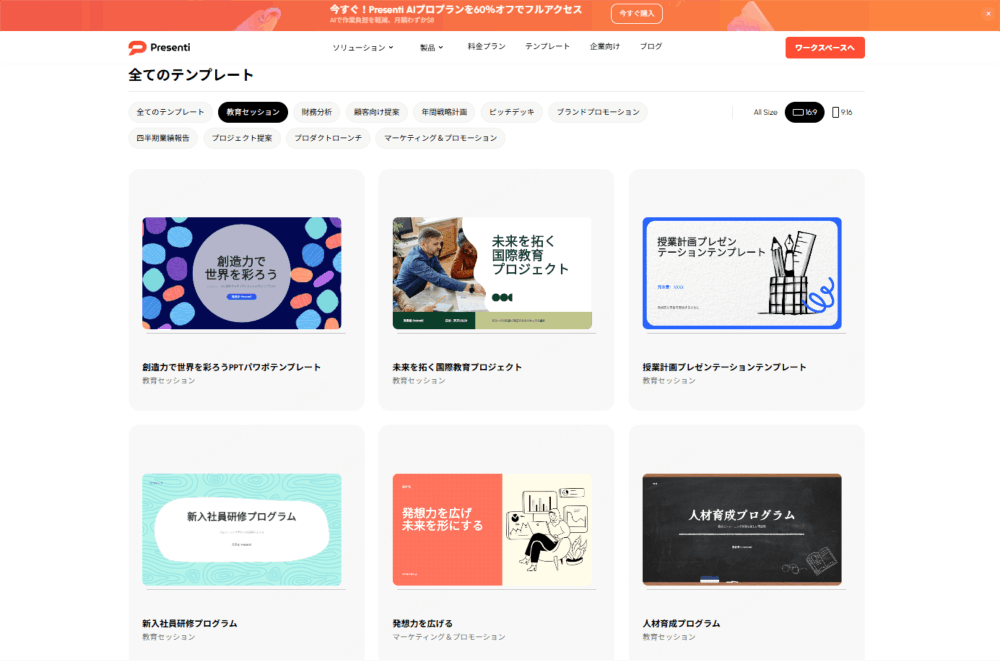Open the 料金プラン menu item
The image size is (1000, 661).
(x=486, y=47)
